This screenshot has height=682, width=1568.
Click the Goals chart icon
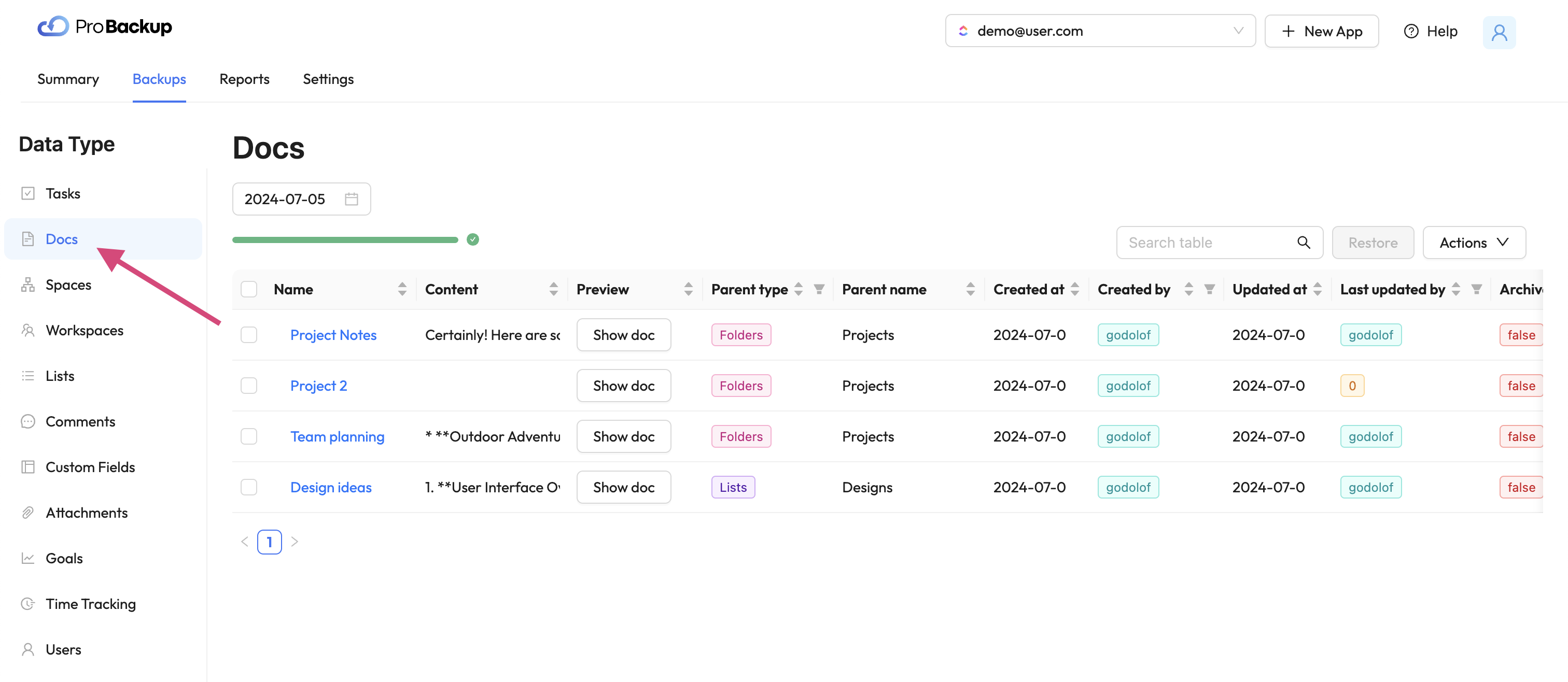tap(28, 559)
